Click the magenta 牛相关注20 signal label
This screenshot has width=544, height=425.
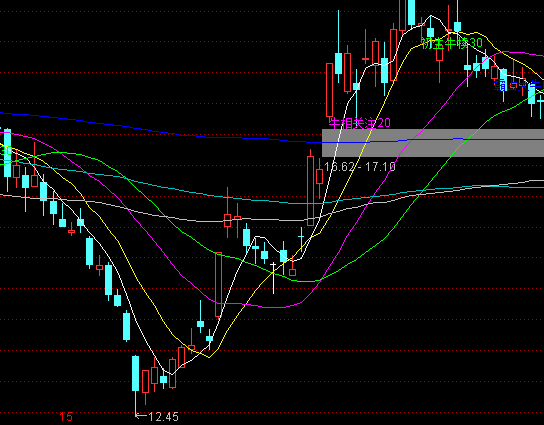pyautogui.click(x=360, y=123)
